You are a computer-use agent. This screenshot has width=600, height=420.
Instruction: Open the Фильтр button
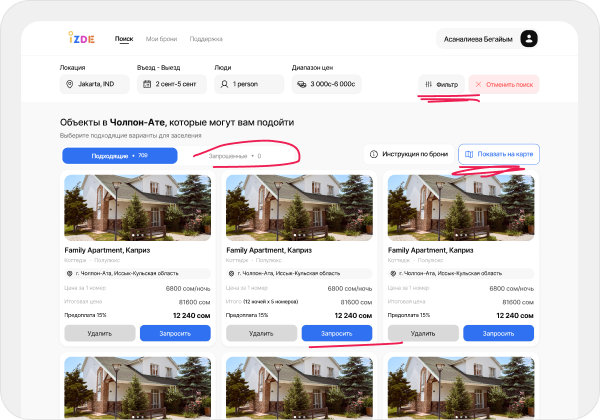pyautogui.click(x=442, y=85)
